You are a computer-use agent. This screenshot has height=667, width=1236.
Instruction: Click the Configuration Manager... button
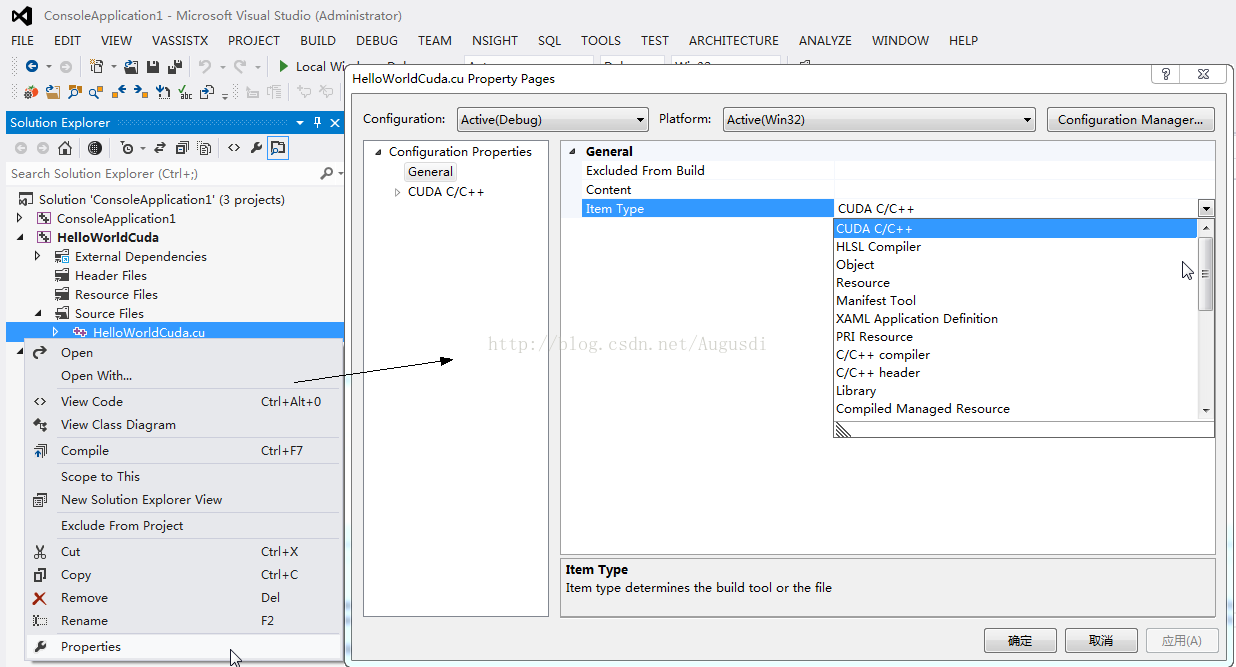[x=1130, y=119]
